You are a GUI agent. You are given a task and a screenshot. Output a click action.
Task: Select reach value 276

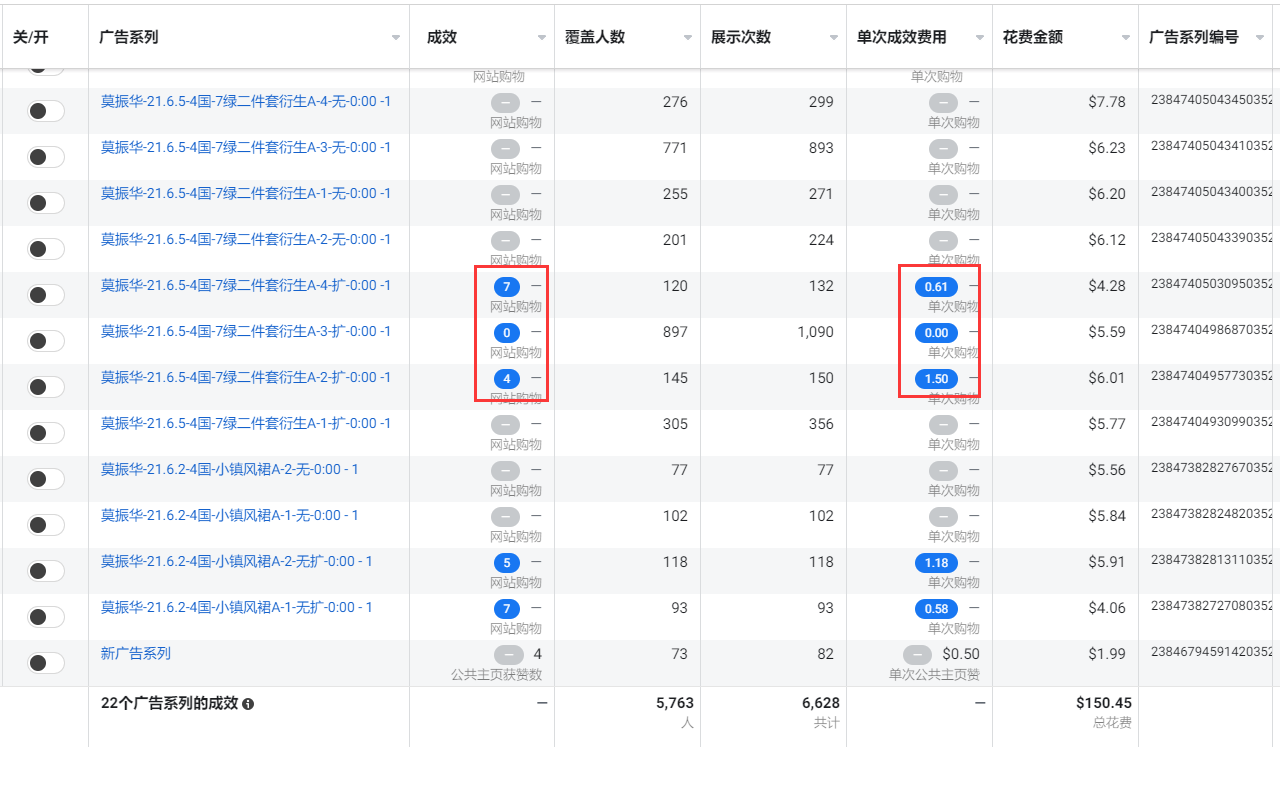pos(675,102)
